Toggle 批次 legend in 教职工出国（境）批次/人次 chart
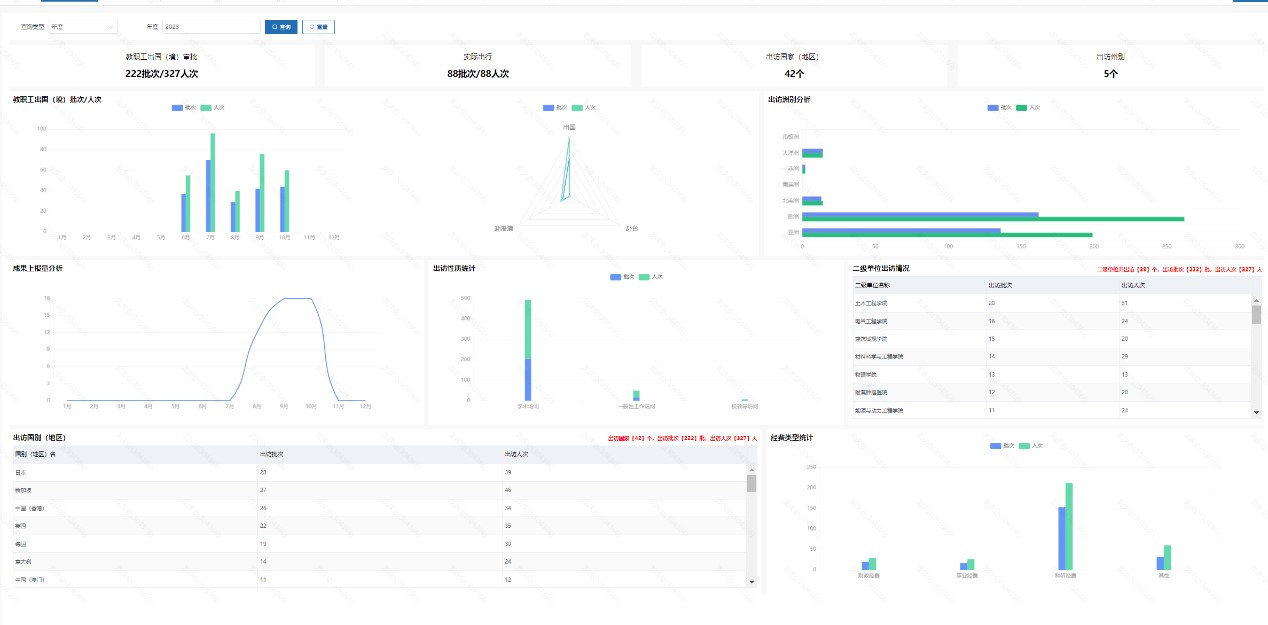The image size is (1268, 625). coord(182,107)
